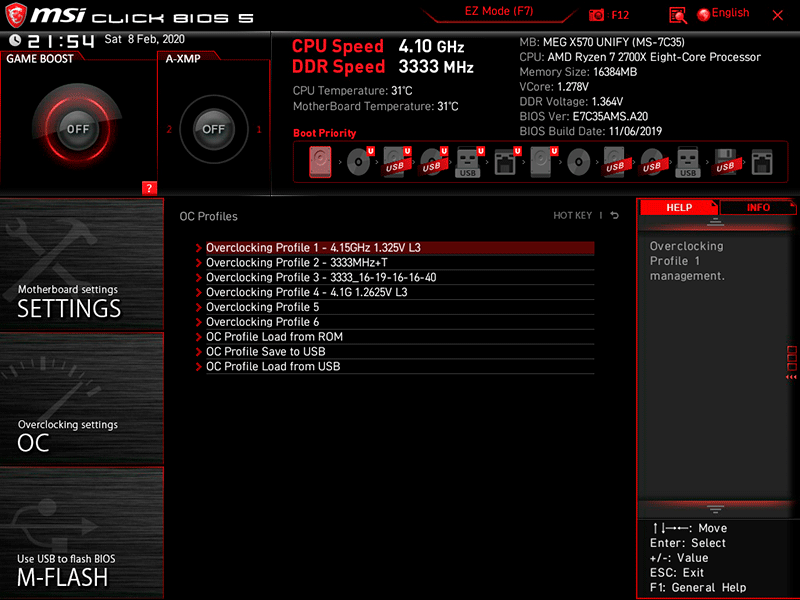The height and width of the screenshot is (600, 800).
Task: Select the grey UEFI hard disk boot device with U badge
Action: (x=543, y=162)
